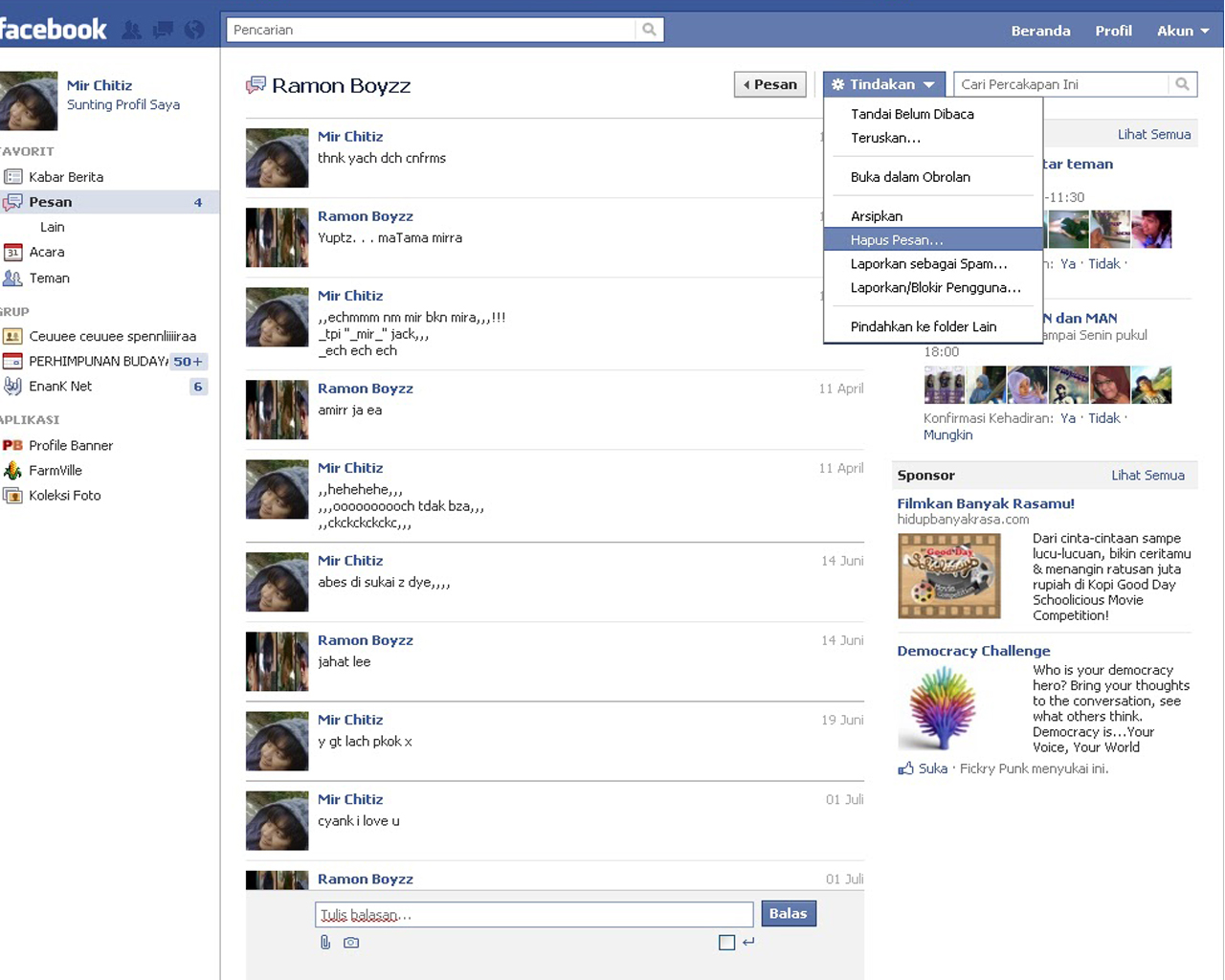
Task: Open the Democracy Challenge ad link
Action: pos(973,651)
